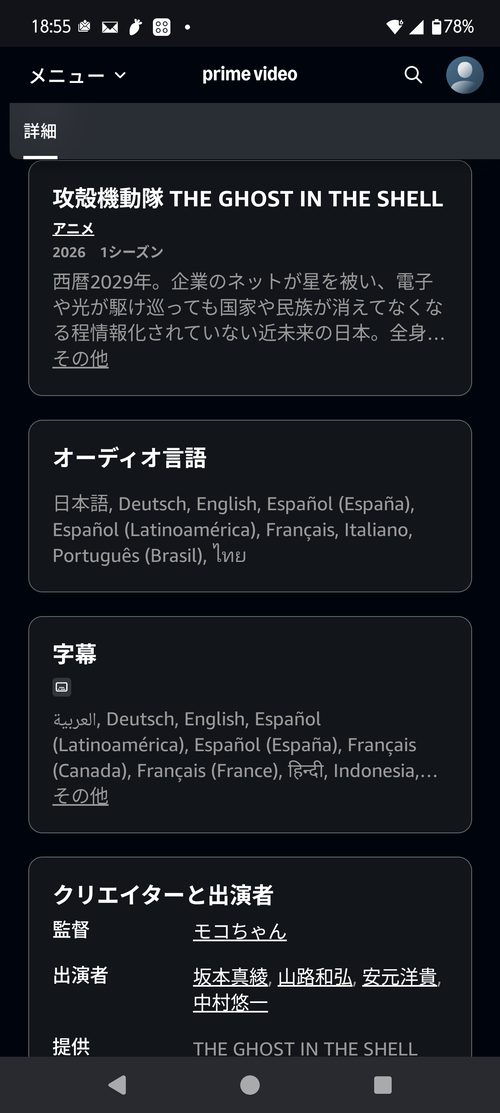Tap the Android recent apps square
Screen dimensions: 500x1113
point(383,1085)
